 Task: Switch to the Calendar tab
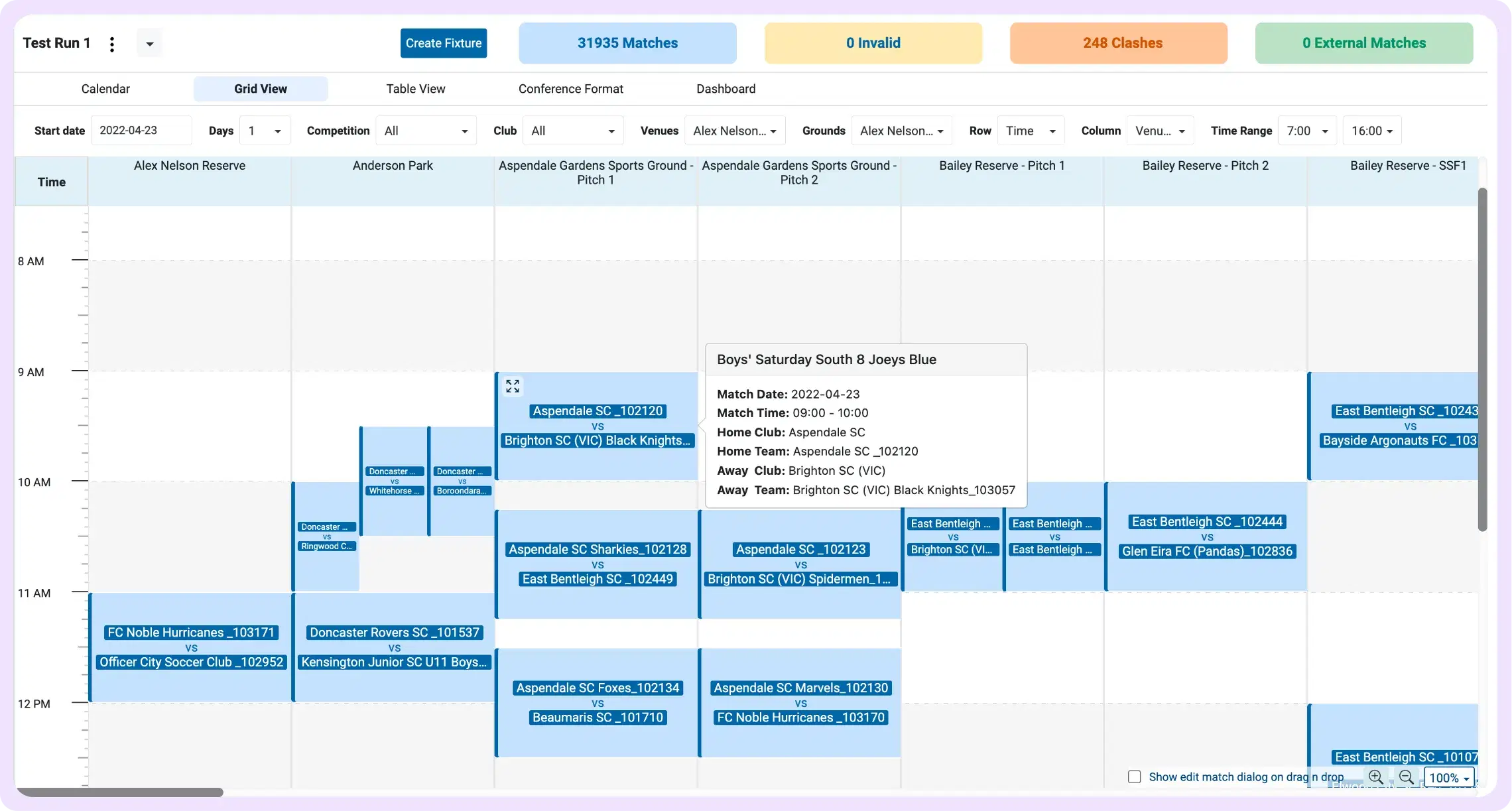(105, 89)
